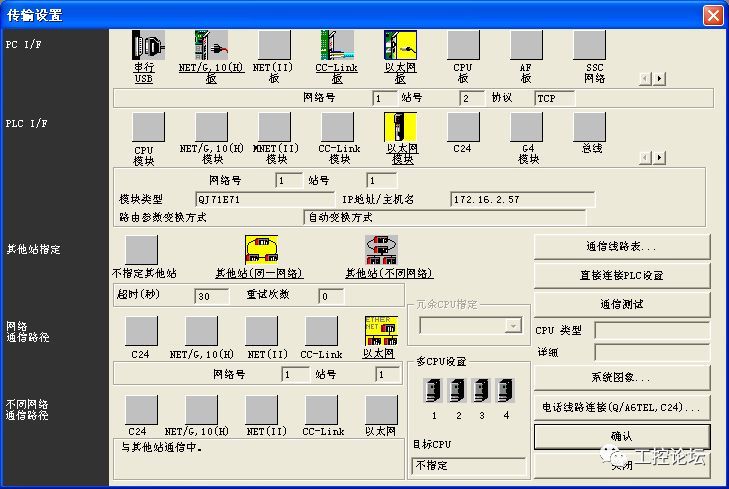Screen dimensions: 729x489
Task: Select 以太网 in network communication path
Action: 380,331
